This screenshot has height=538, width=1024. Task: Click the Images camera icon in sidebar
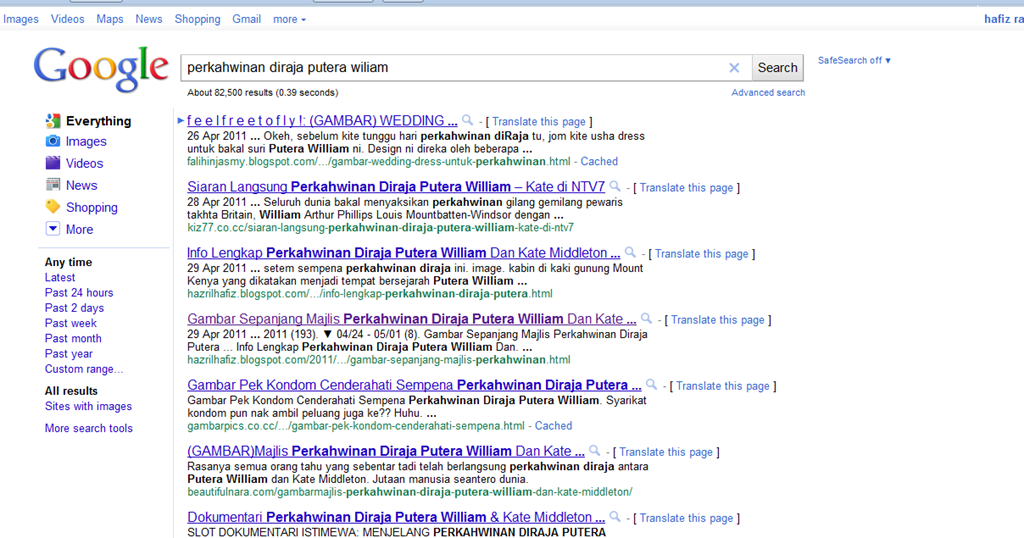coord(53,141)
